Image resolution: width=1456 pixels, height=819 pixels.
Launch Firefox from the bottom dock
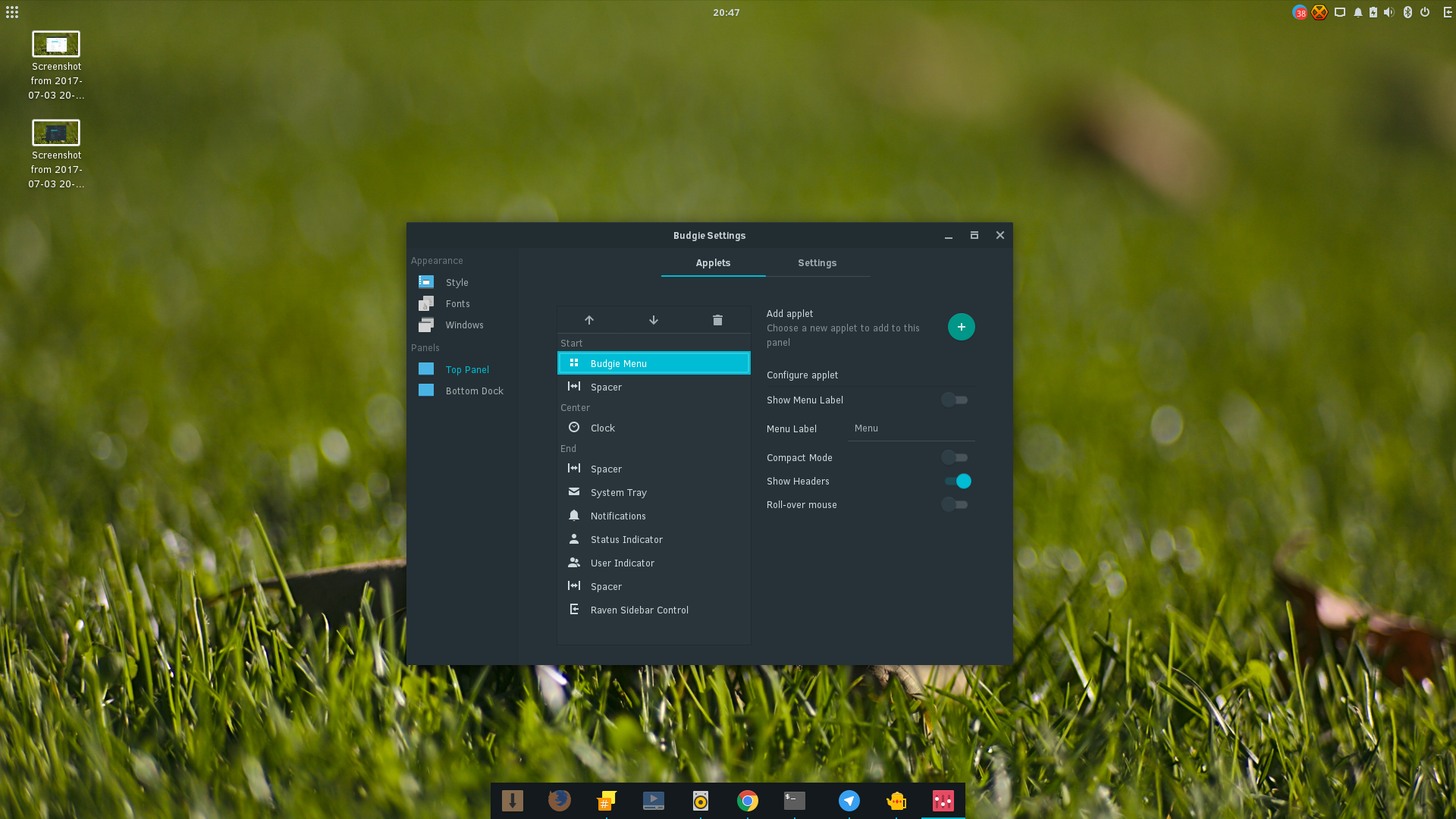[560, 801]
